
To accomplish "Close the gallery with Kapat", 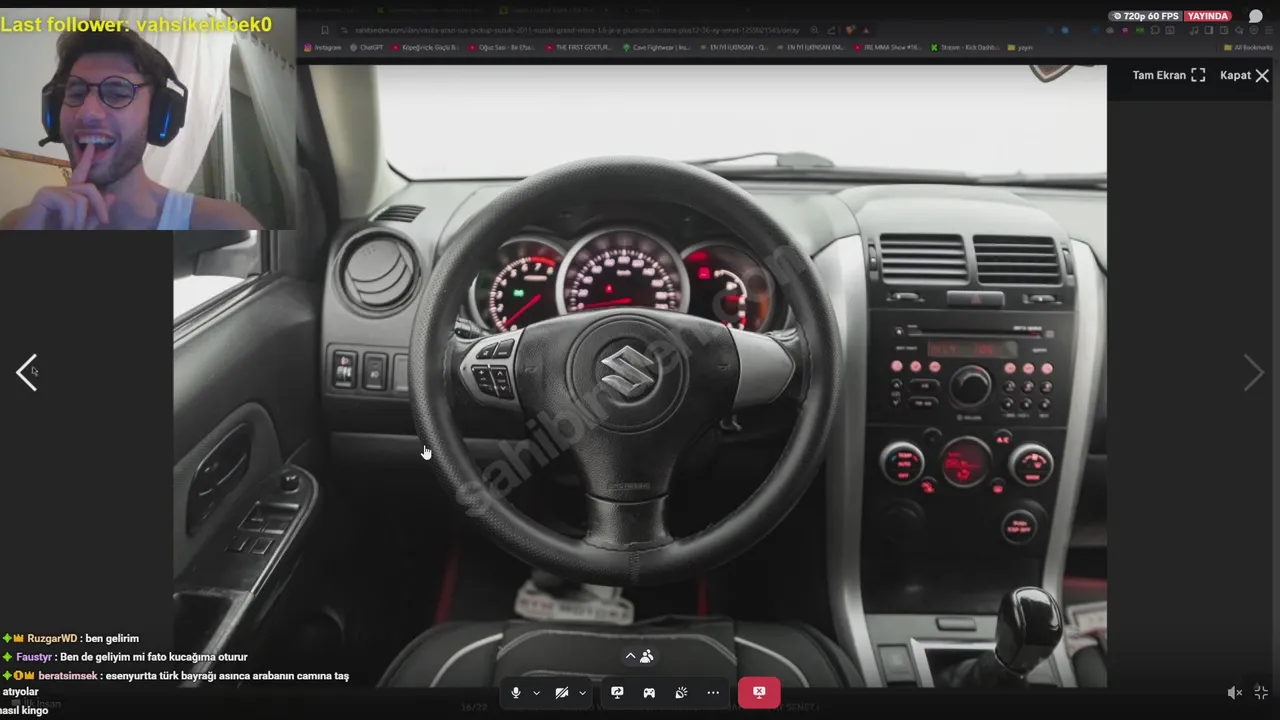I will click(x=1245, y=75).
